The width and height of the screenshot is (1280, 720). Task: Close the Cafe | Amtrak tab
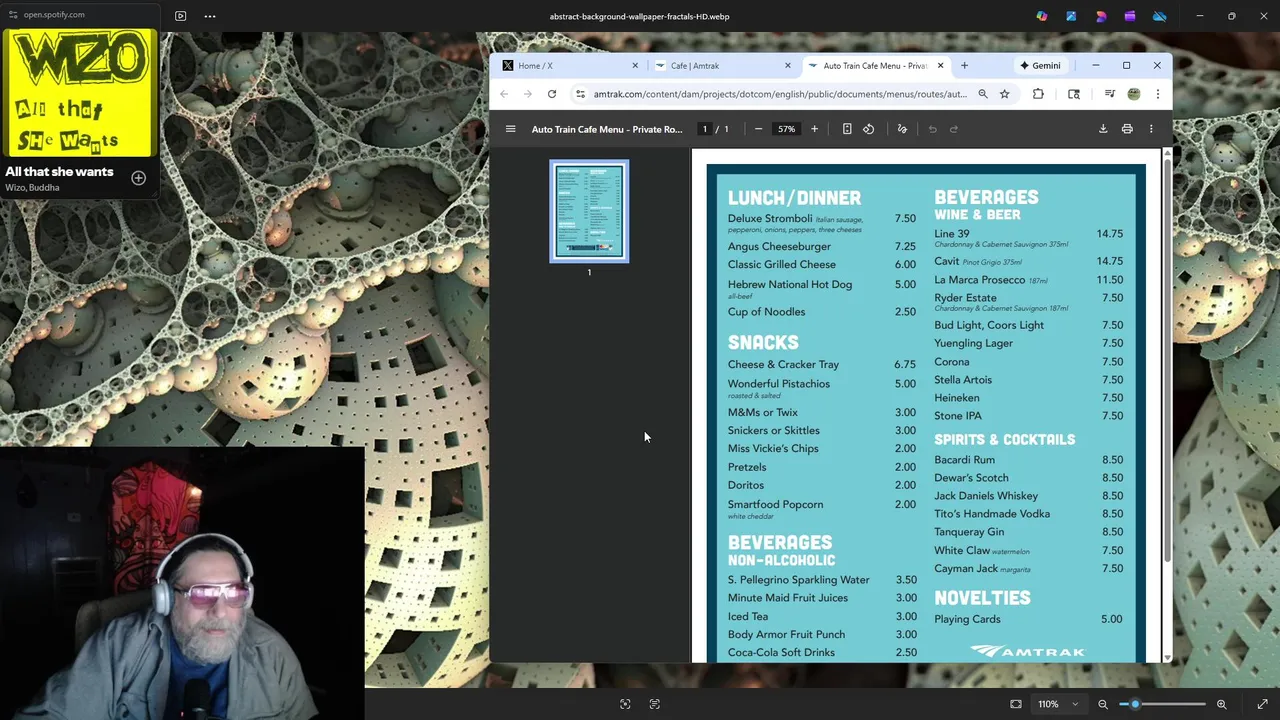(787, 66)
